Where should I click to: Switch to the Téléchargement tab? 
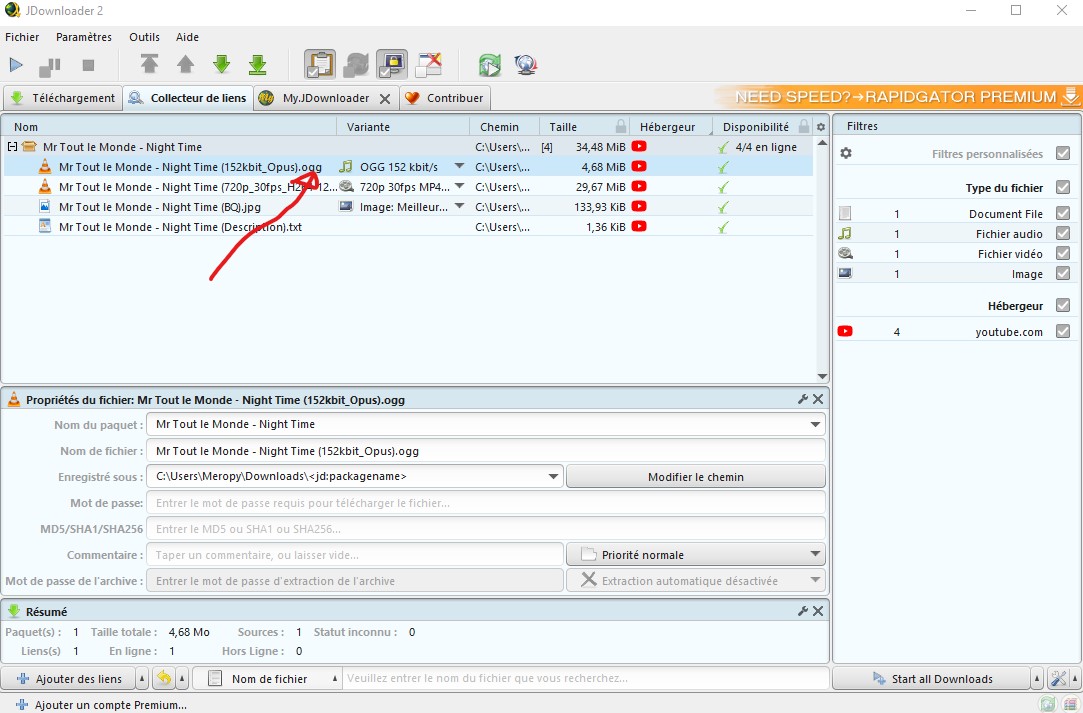(x=63, y=98)
